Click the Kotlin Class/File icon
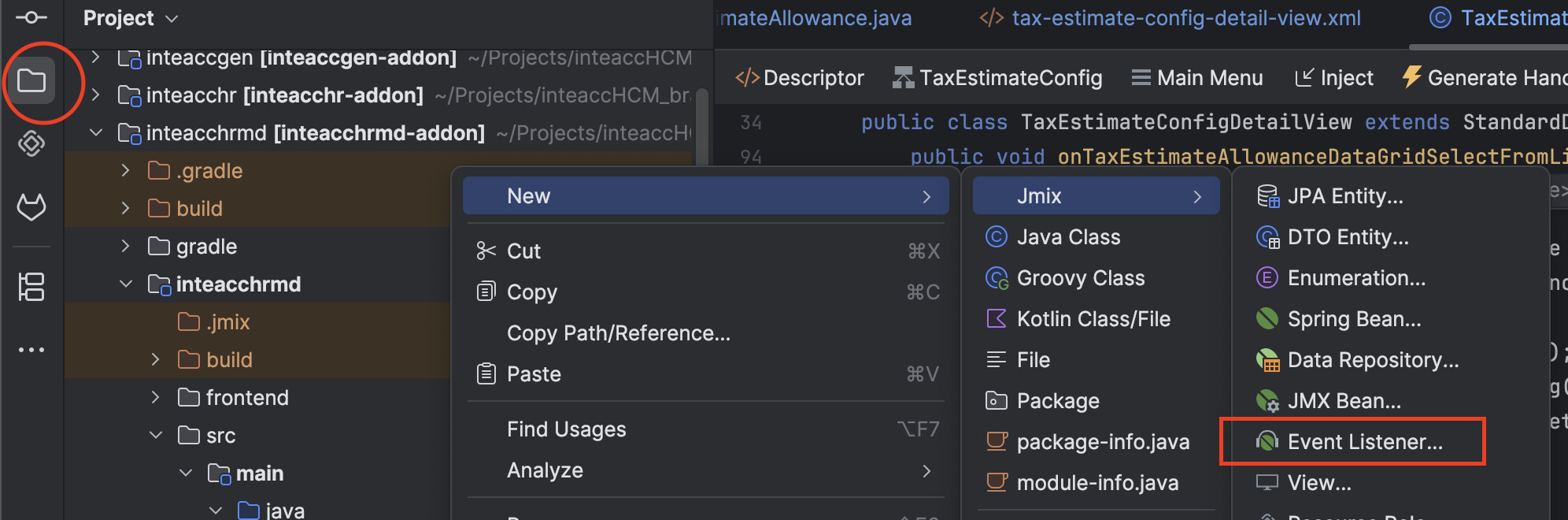Screen dimensions: 1568x520 click(997, 318)
